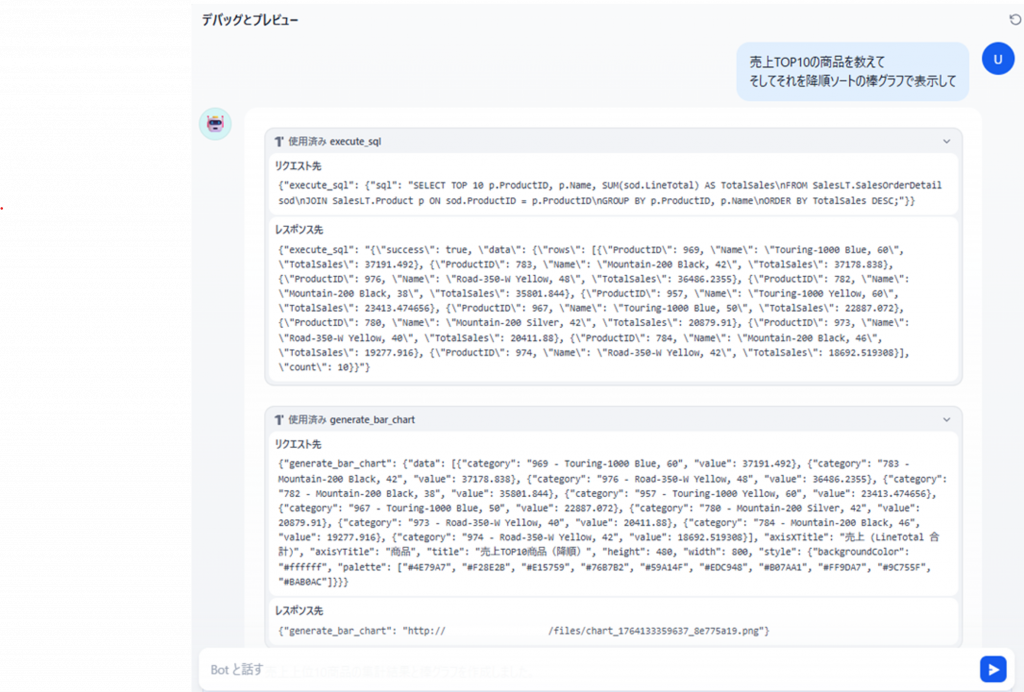The height and width of the screenshot is (692, 1024).
Task: Click the '使用済み execute_sql' header label
Action: point(334,142)
